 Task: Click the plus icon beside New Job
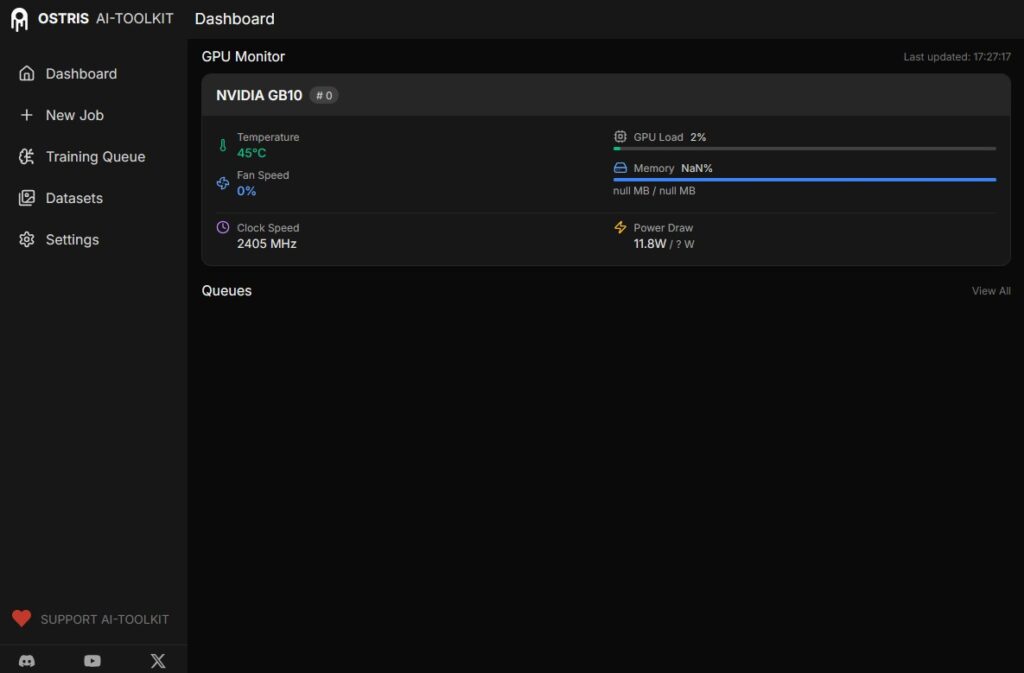click(27, 115)
